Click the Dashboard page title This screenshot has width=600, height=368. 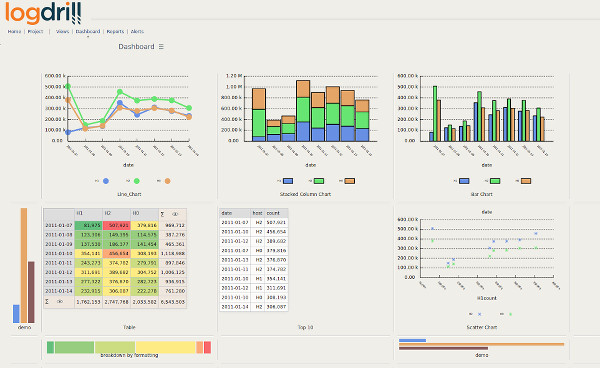pos(136,47)
